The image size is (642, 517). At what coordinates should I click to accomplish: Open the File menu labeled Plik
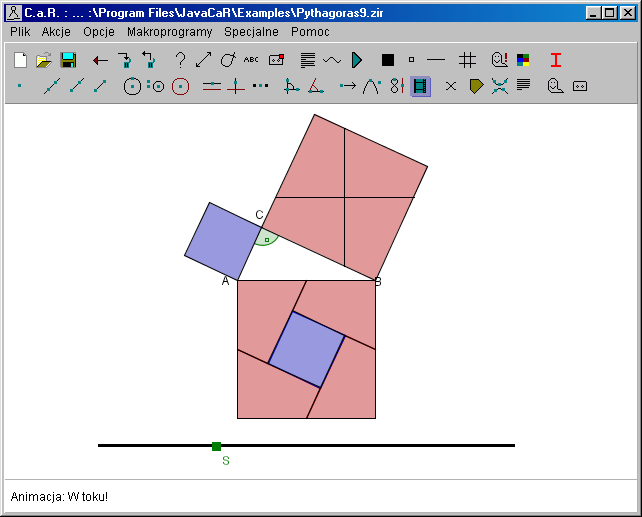coord(20,32)
